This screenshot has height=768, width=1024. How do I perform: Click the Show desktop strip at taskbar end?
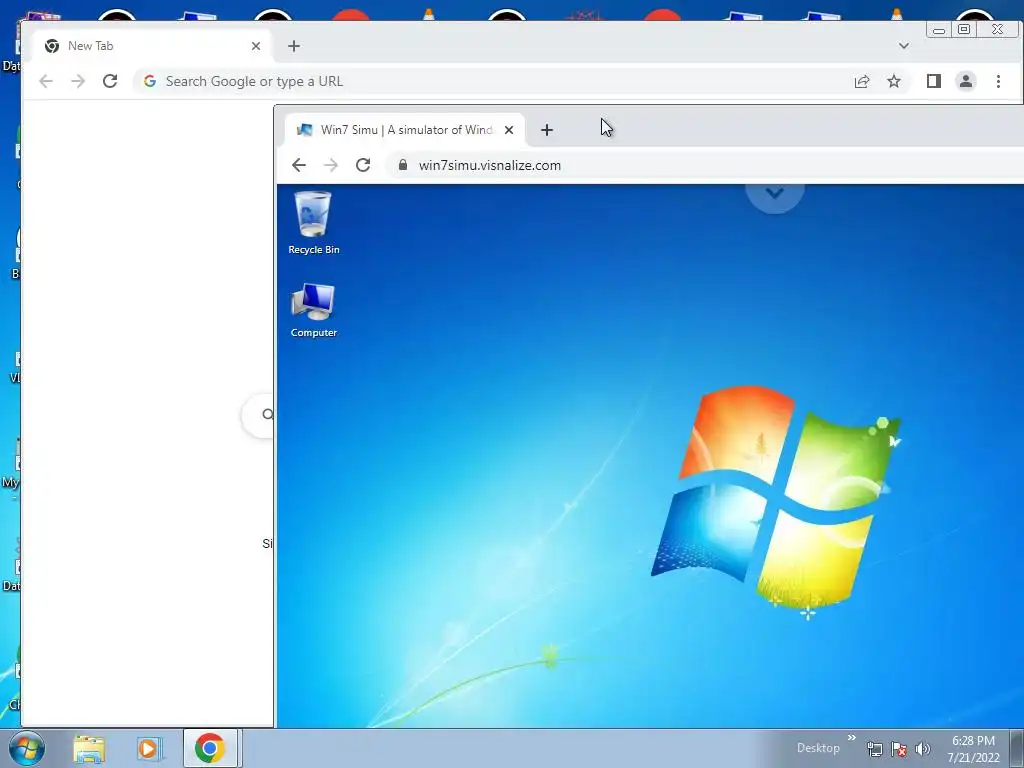pyautogui.click(x=1017, y=748)
